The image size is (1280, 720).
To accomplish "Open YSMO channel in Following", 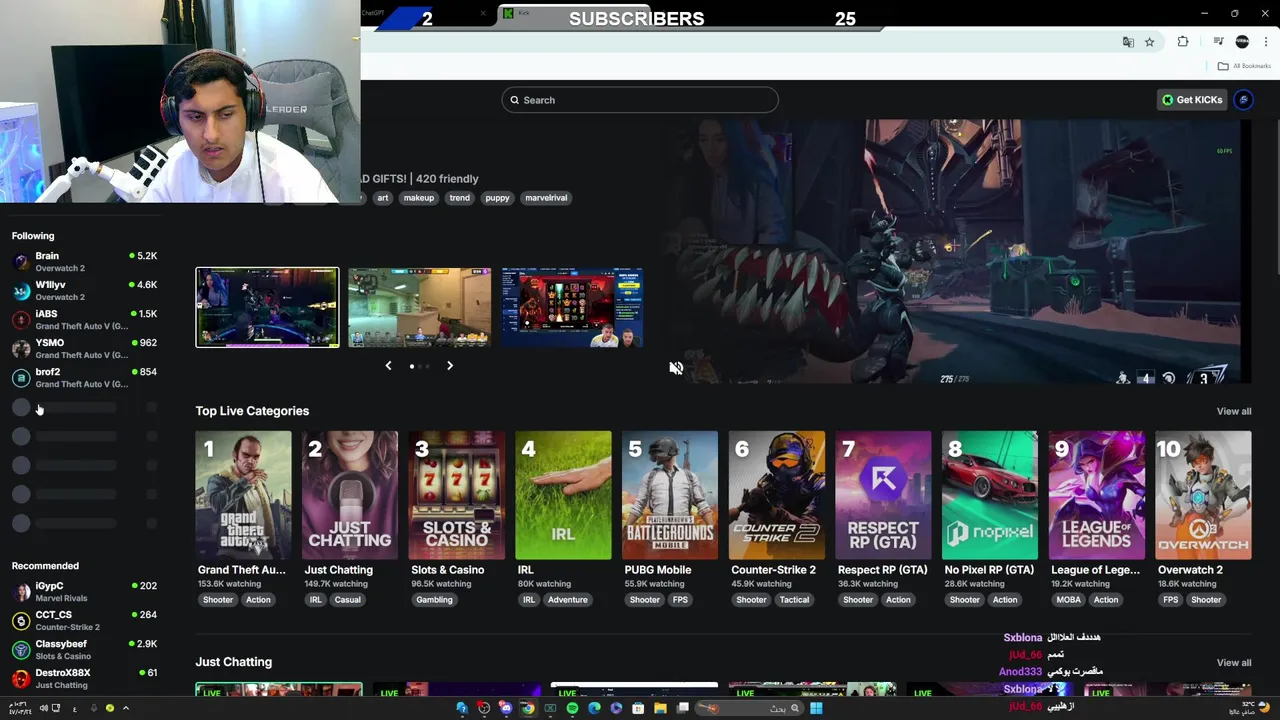I will point(84,348).
